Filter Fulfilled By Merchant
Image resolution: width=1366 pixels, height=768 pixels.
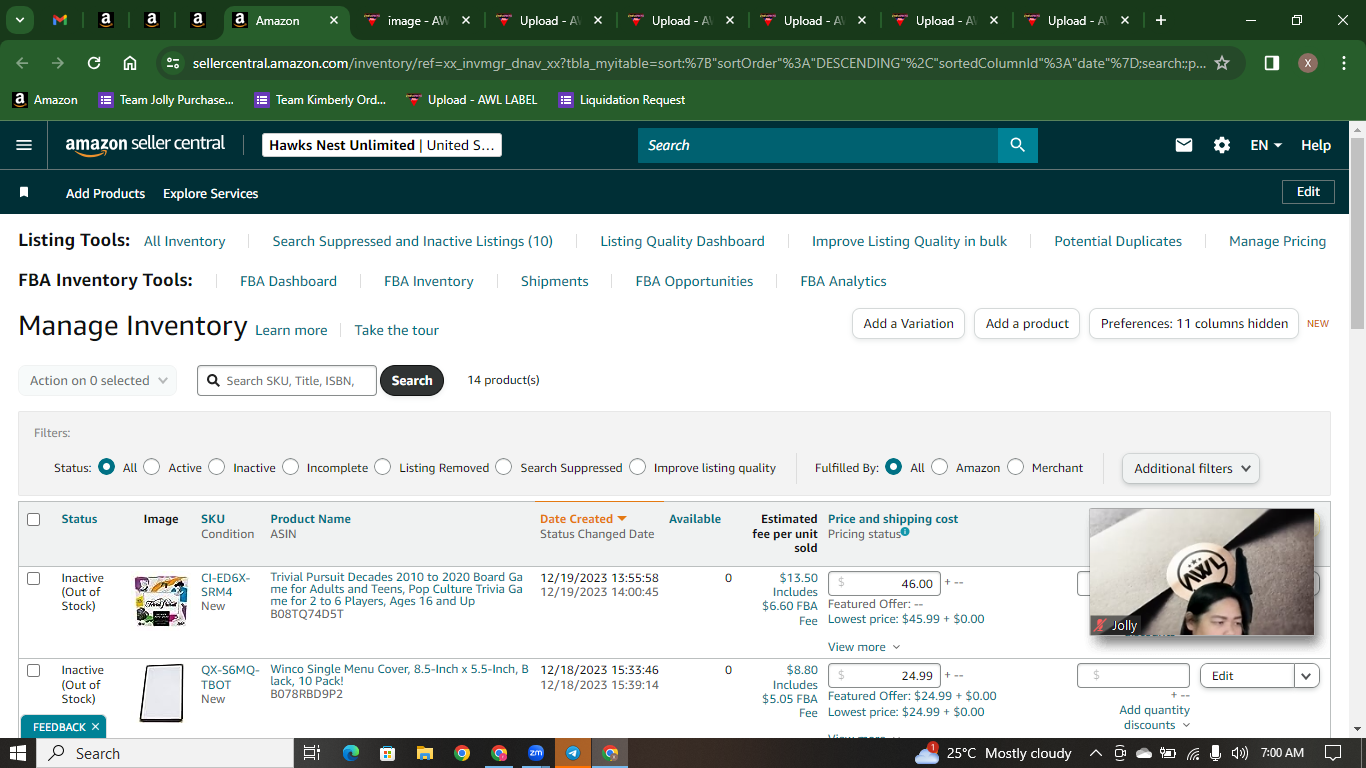tap(1015, 467)
